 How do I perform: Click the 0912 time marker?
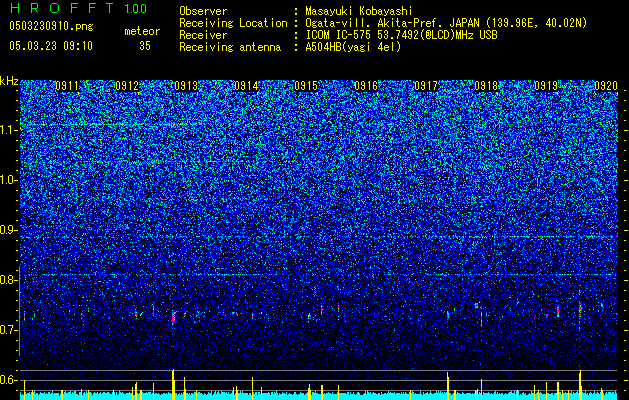pos(127,86)
